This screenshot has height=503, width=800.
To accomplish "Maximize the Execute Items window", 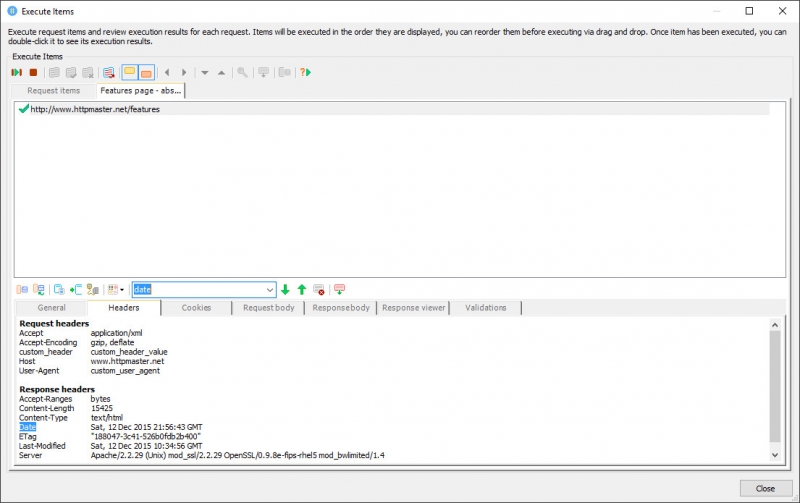I will (x=749, y=11).
